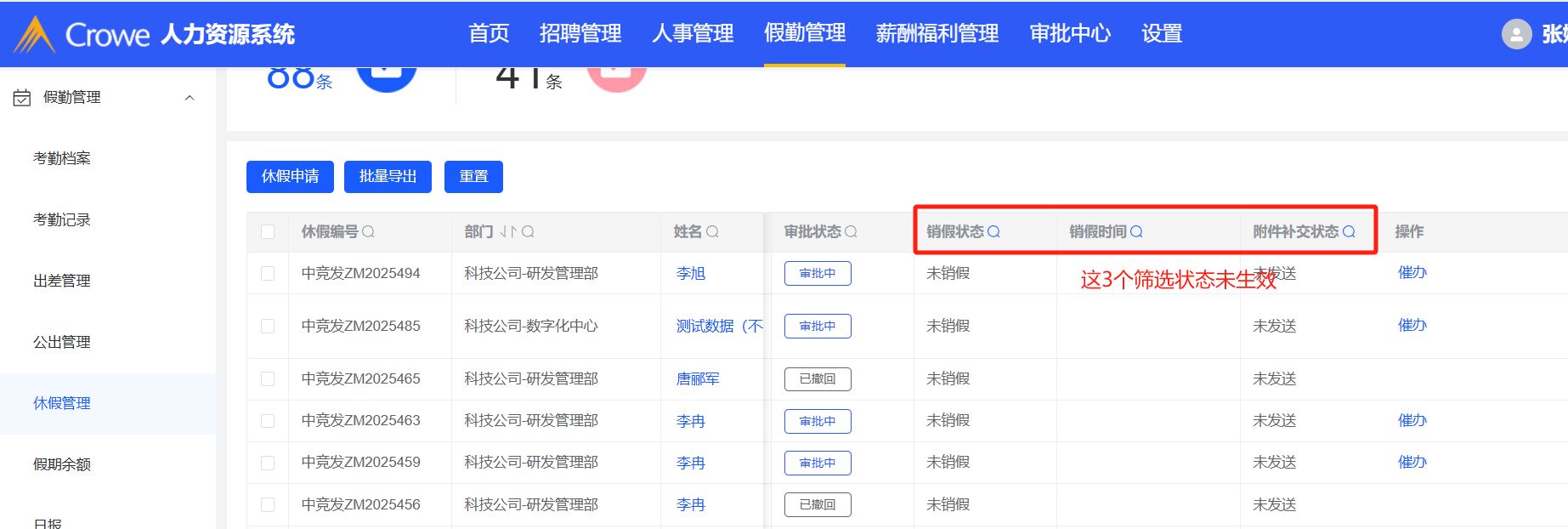The width and height of the screenshot is (1568, 529).
Task: Open 出差管理 in sidebar
Action: 62,281
